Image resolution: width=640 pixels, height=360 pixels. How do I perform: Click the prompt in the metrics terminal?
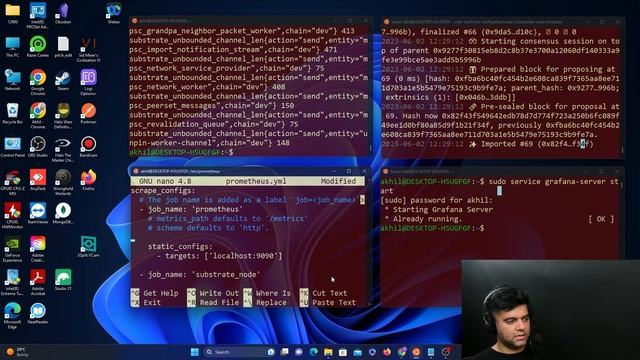[181, 152]
